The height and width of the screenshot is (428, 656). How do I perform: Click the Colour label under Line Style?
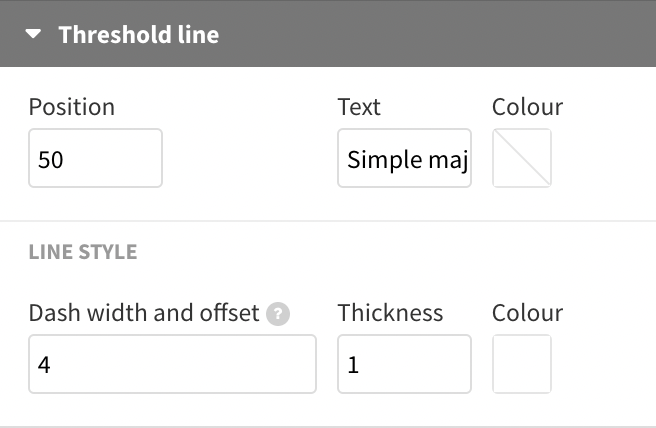pos(527,313)
